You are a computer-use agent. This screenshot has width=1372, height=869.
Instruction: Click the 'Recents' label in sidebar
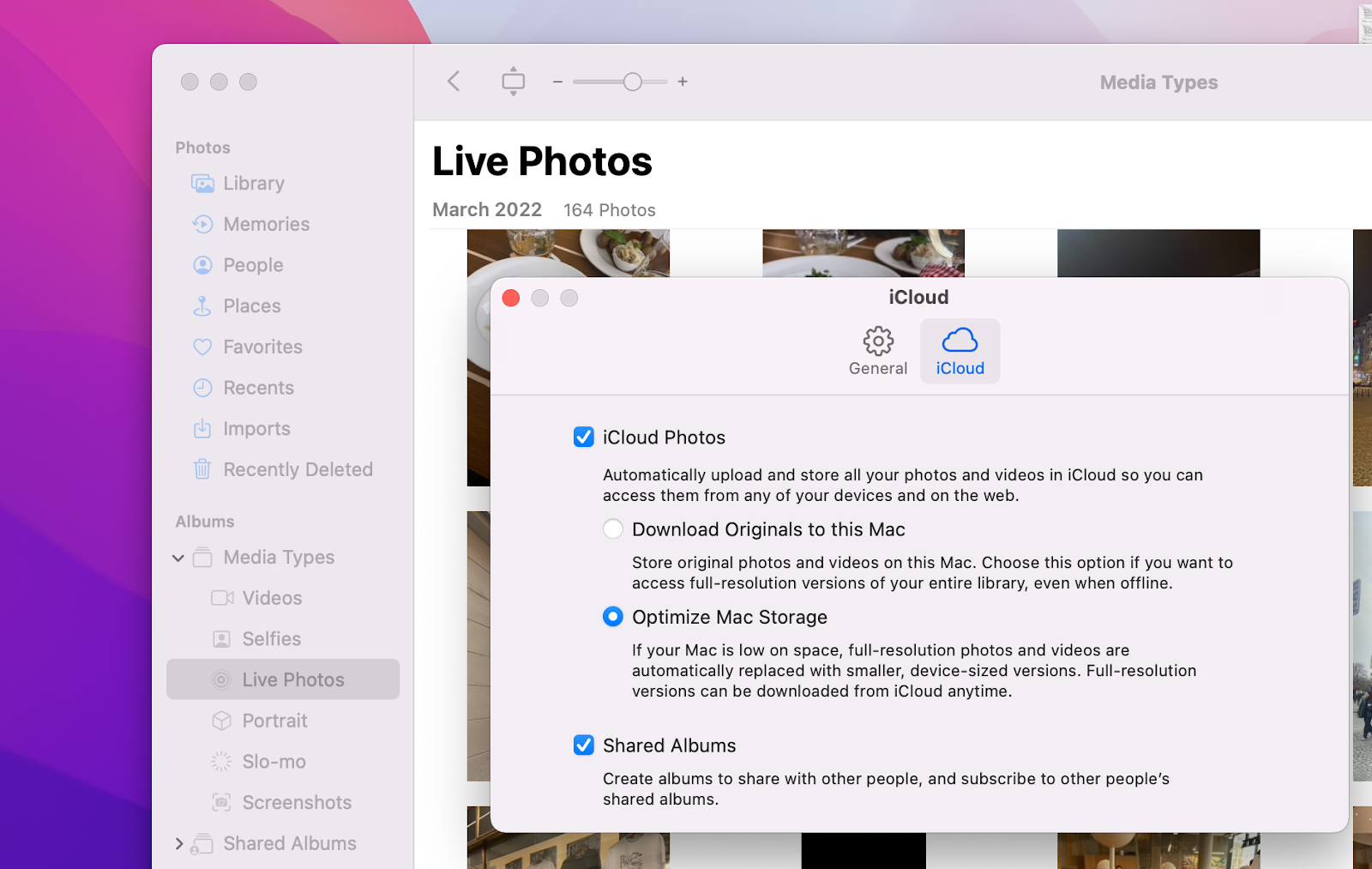point(259,388)
